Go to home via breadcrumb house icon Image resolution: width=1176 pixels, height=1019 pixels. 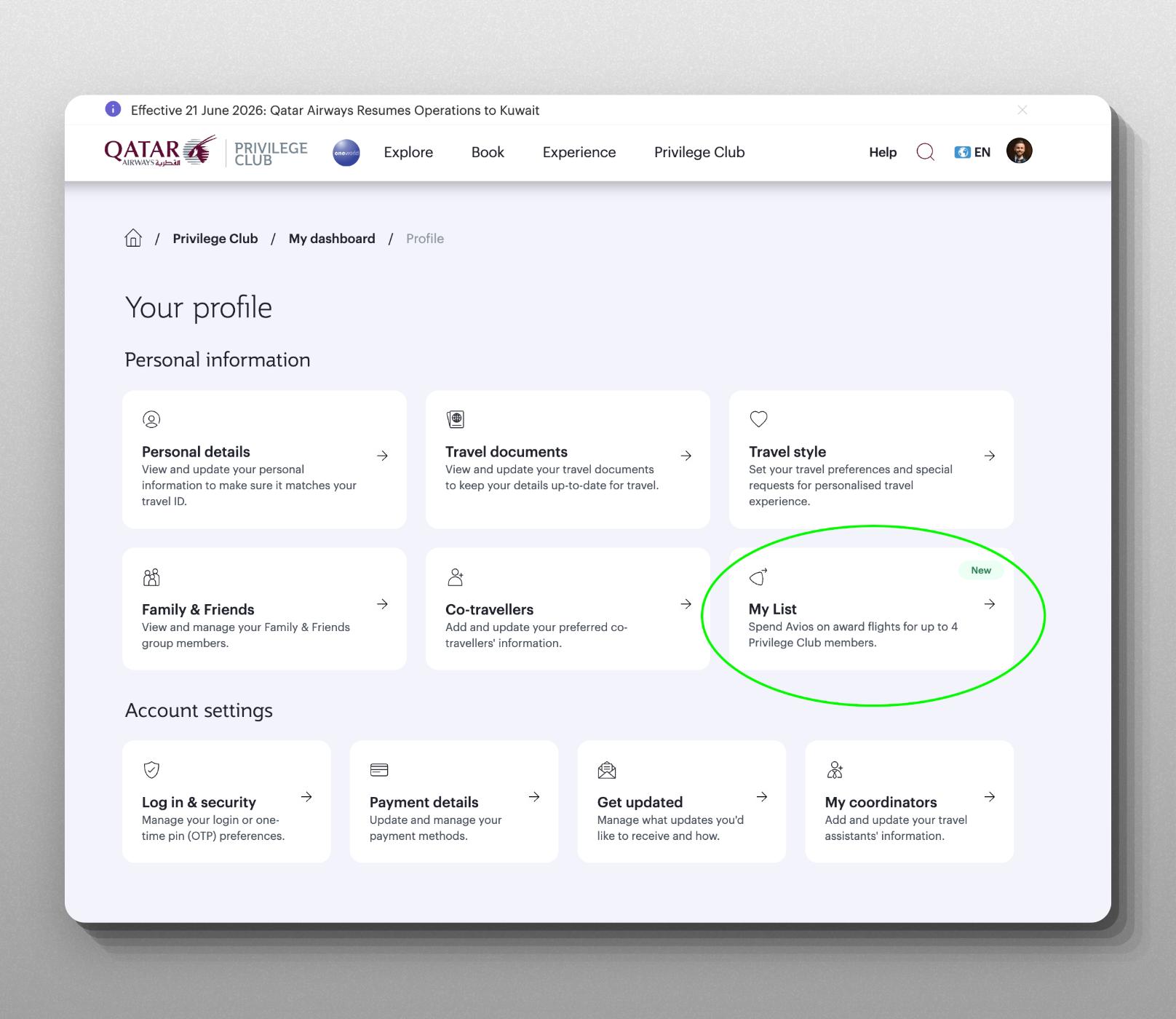(133, 238)
